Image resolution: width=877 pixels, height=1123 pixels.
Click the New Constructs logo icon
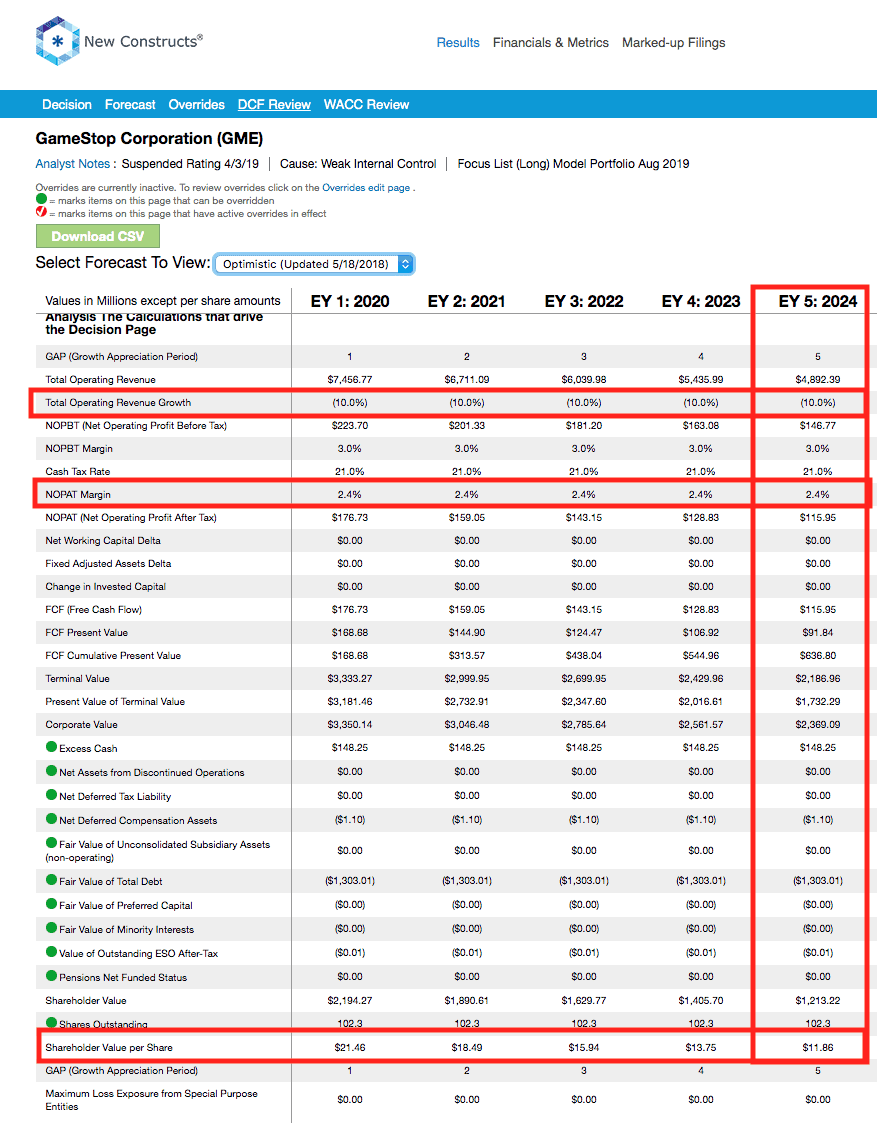tap(57, 42)
